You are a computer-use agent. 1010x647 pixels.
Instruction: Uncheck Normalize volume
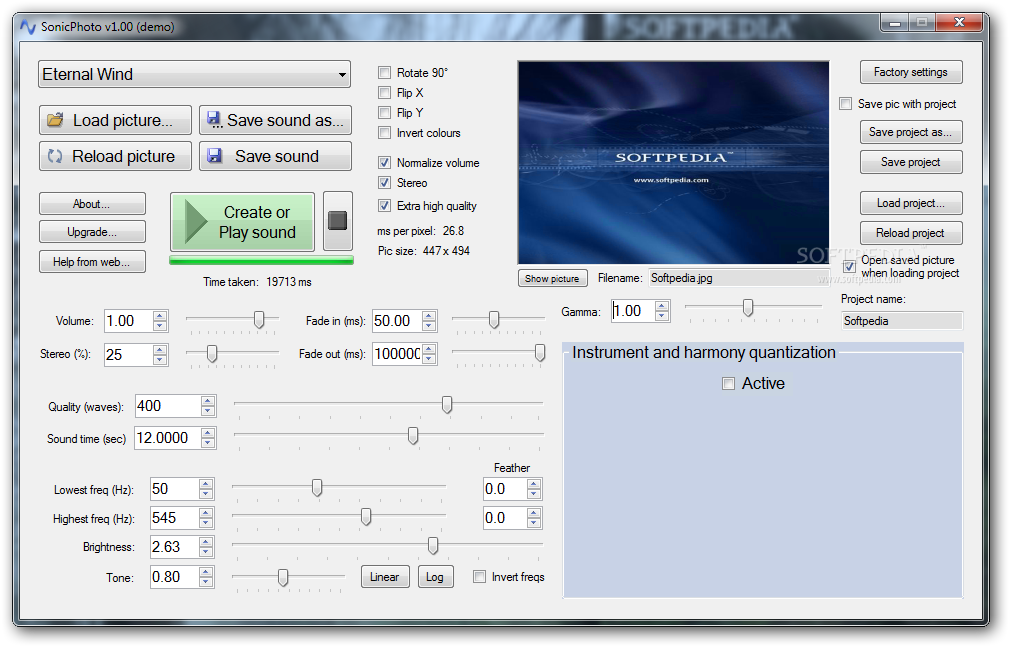click(385, 162)
